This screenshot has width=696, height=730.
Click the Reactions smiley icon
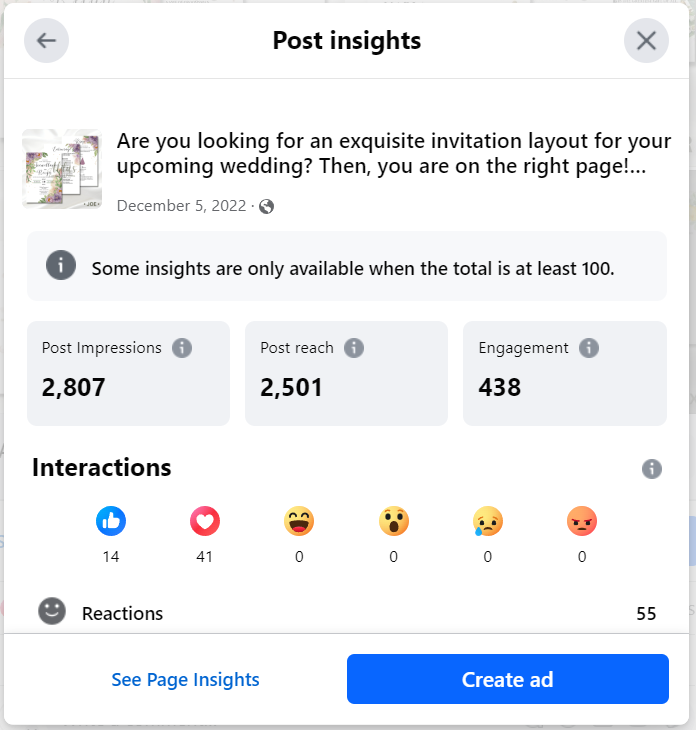pos(52,611)
